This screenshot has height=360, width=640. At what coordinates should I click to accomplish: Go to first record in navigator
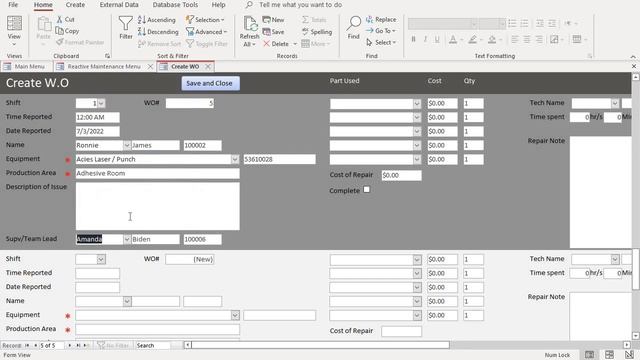[x=27, y=345]
